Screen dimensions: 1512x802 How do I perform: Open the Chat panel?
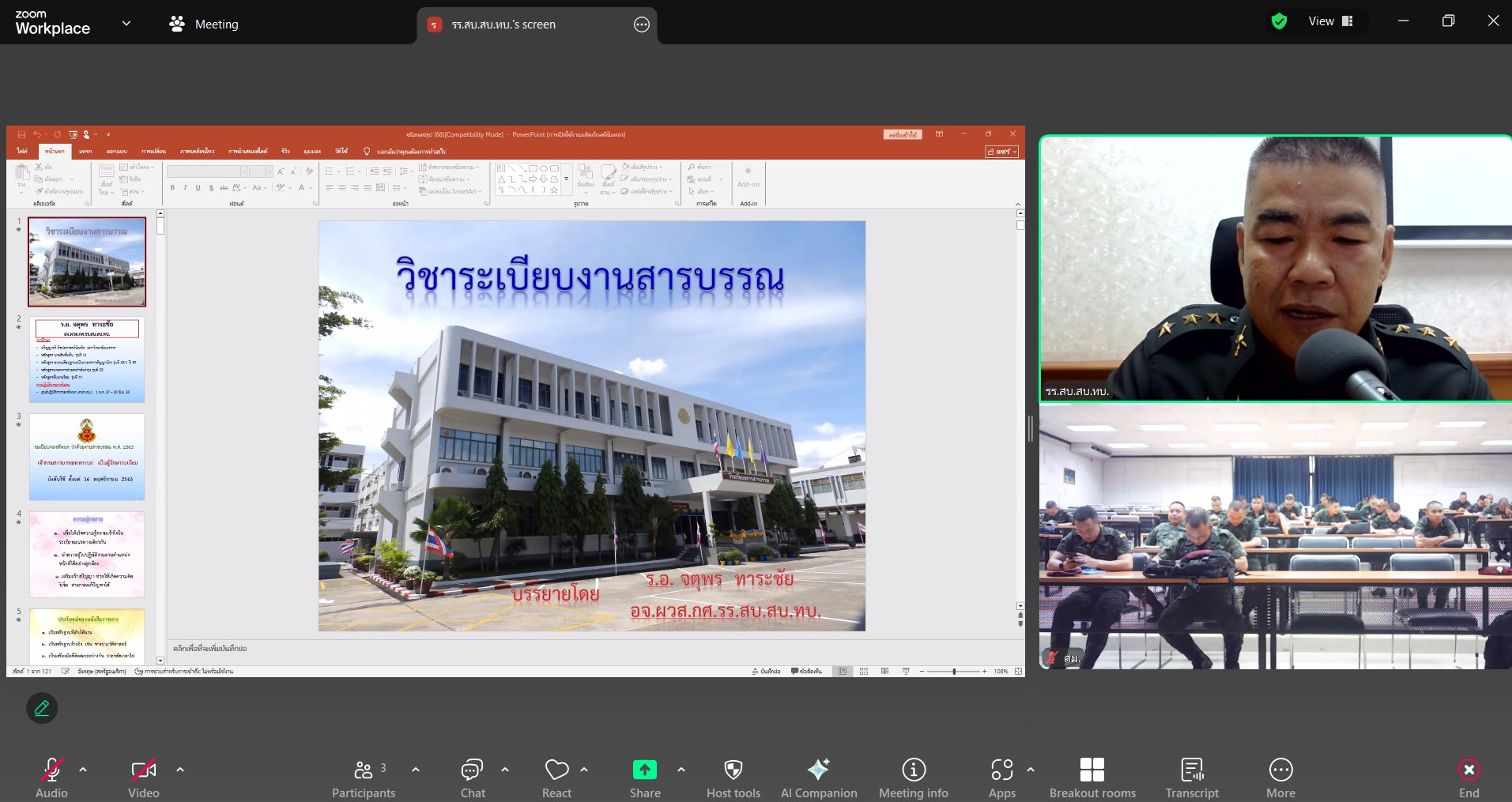pos(473,778)
